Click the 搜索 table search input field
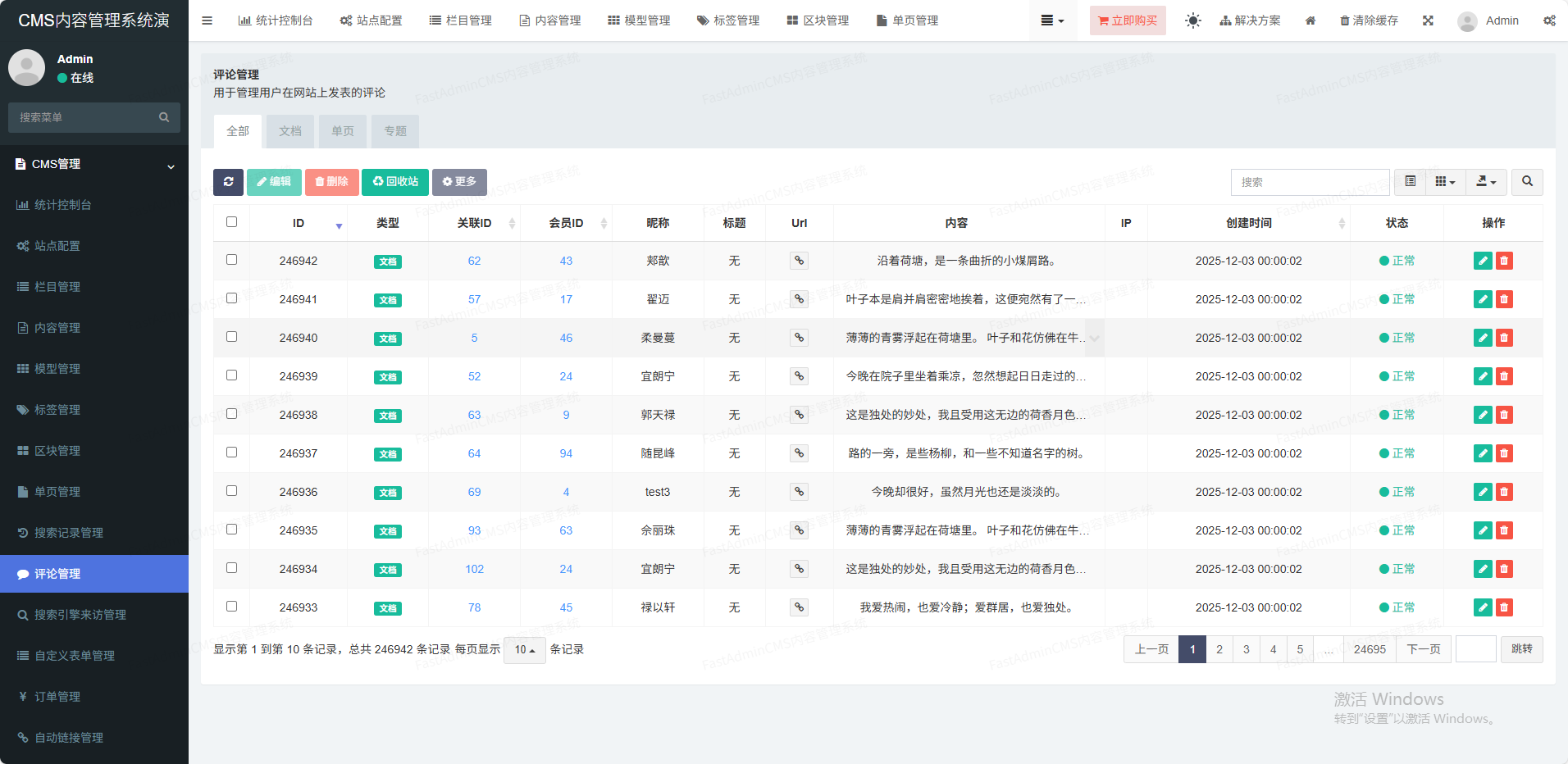Image resolution: width=1568 pixels, height=764 pixels. [x=1310, y=182]
